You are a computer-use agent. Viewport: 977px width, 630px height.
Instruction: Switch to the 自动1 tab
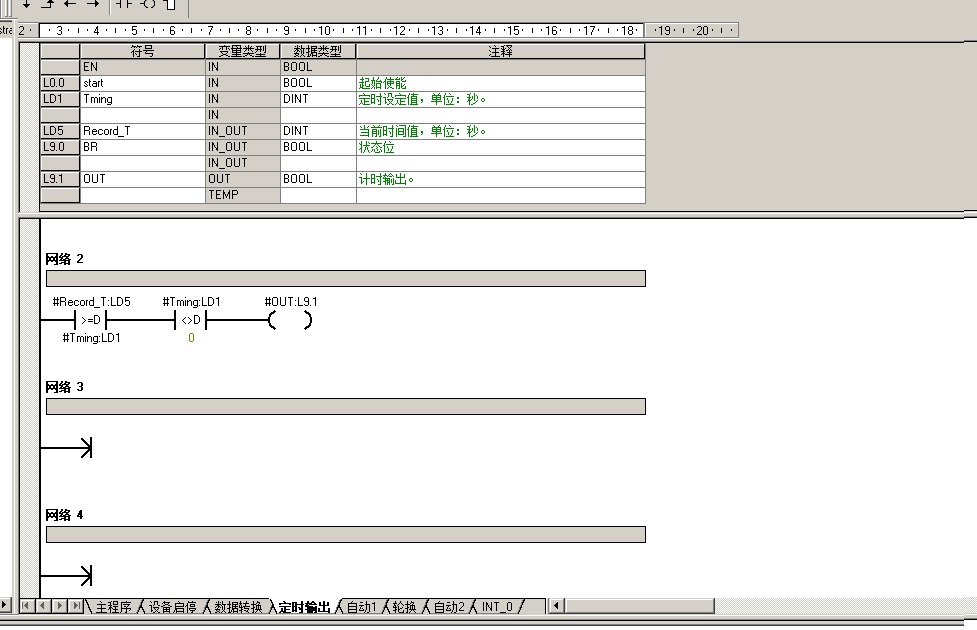click(361, 606)
